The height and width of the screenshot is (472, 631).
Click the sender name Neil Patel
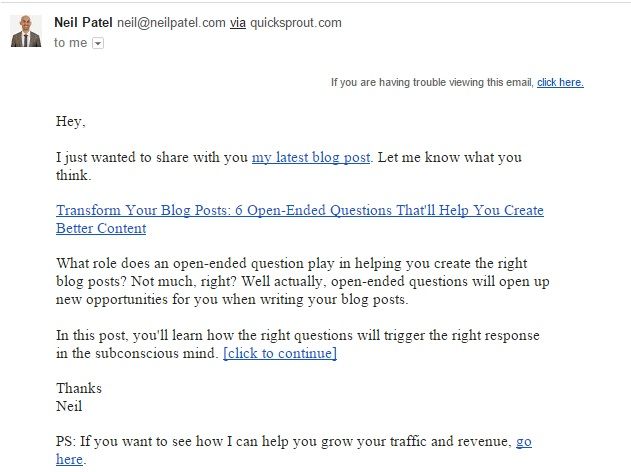pos(83,20)
